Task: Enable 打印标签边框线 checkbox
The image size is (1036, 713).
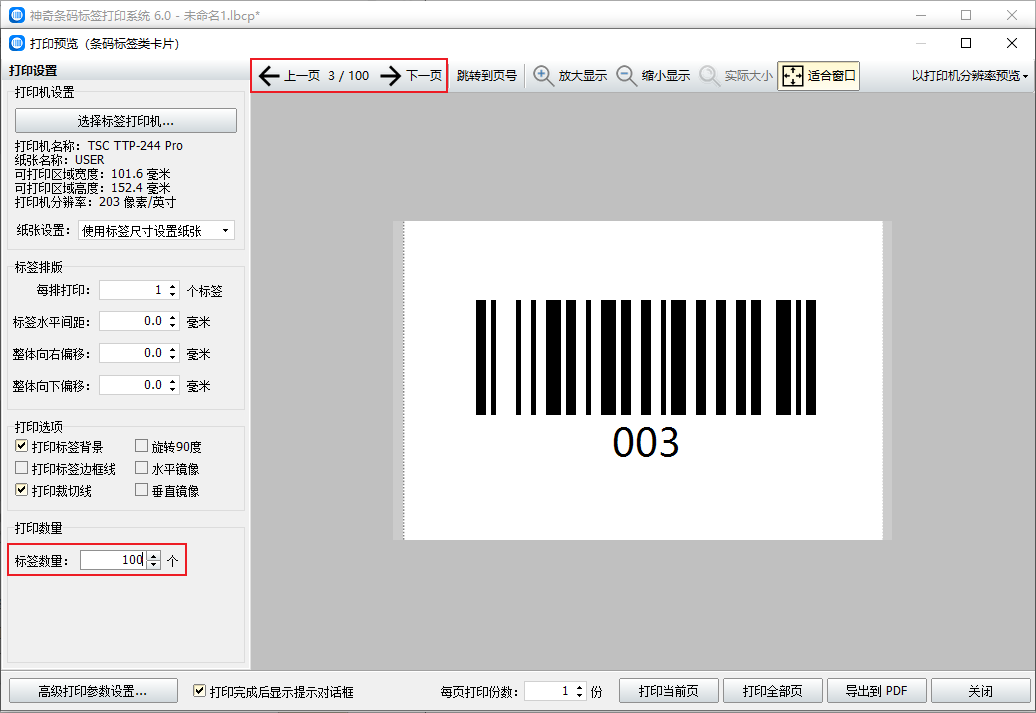Action: tap(21, 469)
